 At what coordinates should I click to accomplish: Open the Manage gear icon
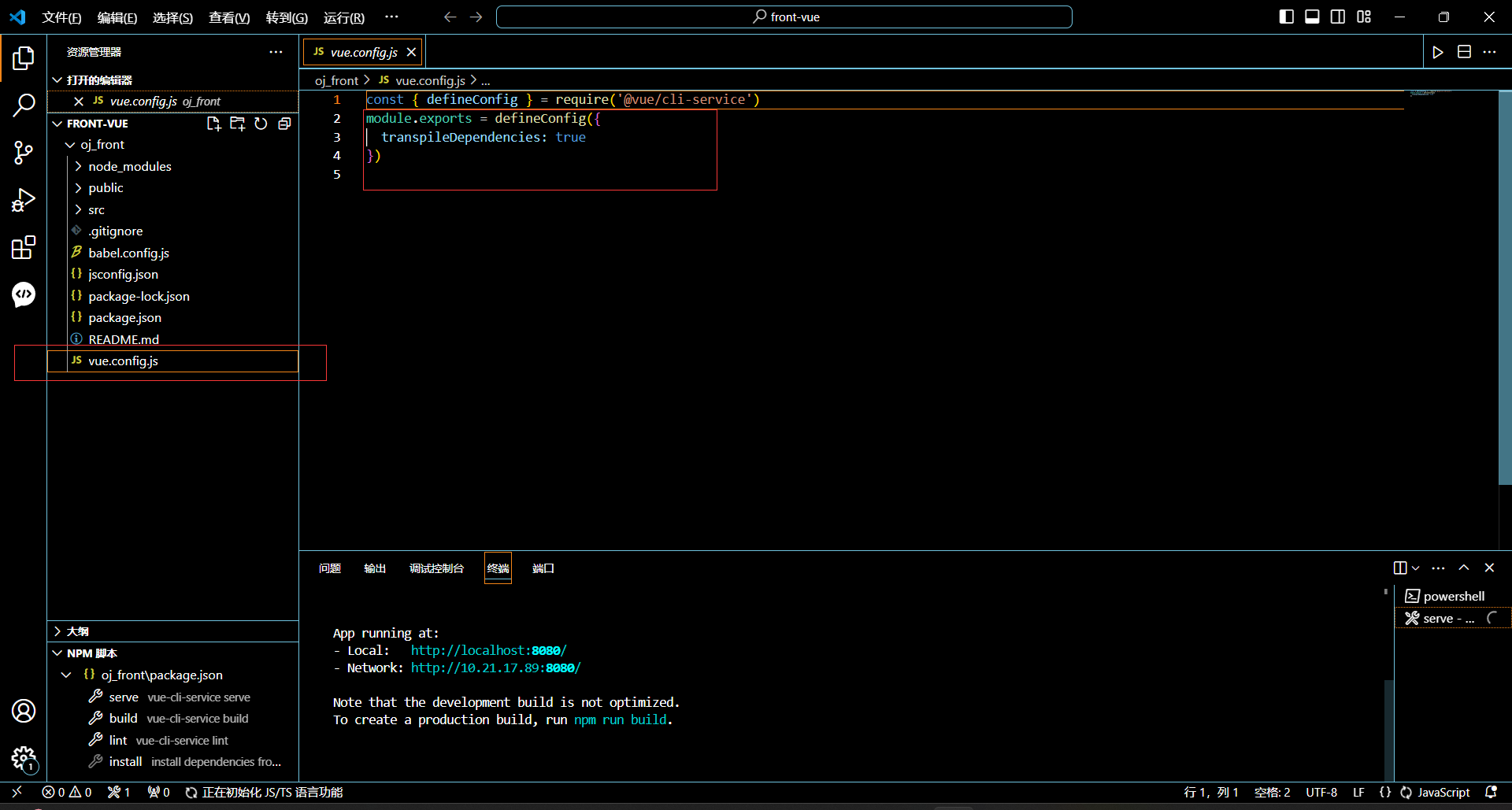click(24, 759)
